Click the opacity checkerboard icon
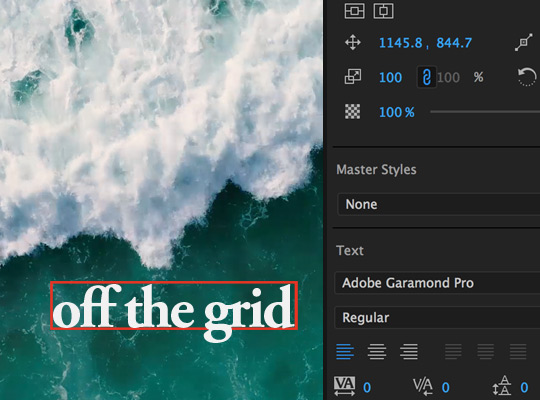The height and width of the screenshot is (400, 540). [353, 112]
